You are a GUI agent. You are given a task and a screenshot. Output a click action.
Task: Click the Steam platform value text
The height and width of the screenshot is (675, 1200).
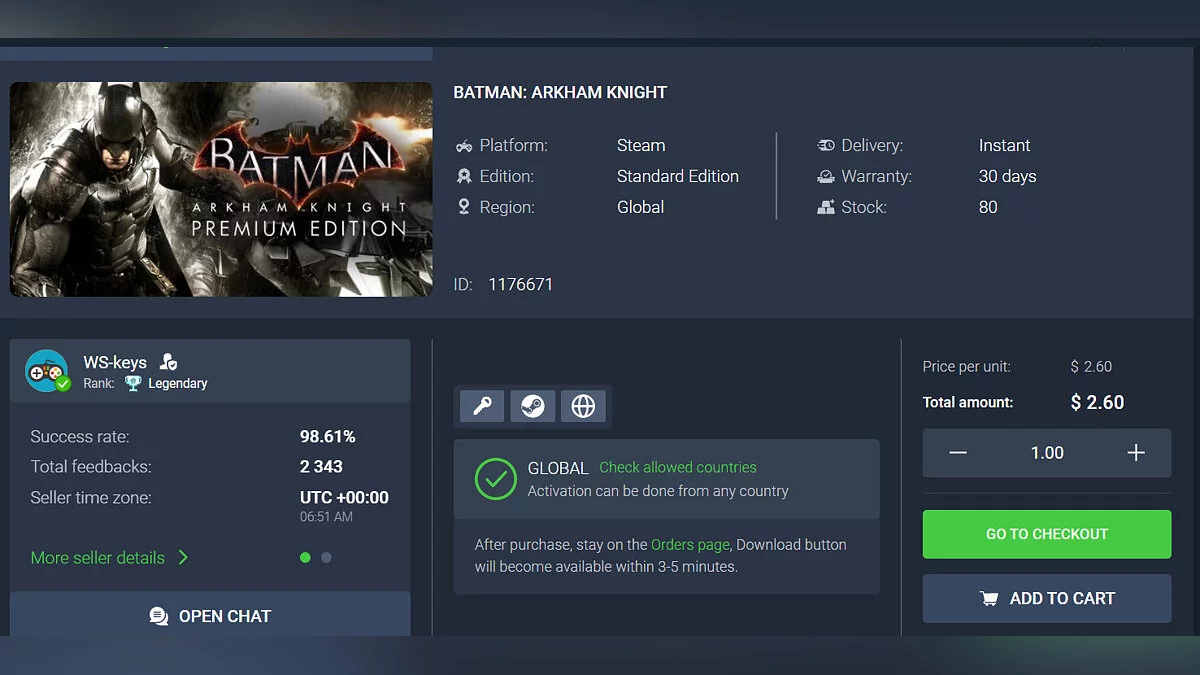point(641,146)
